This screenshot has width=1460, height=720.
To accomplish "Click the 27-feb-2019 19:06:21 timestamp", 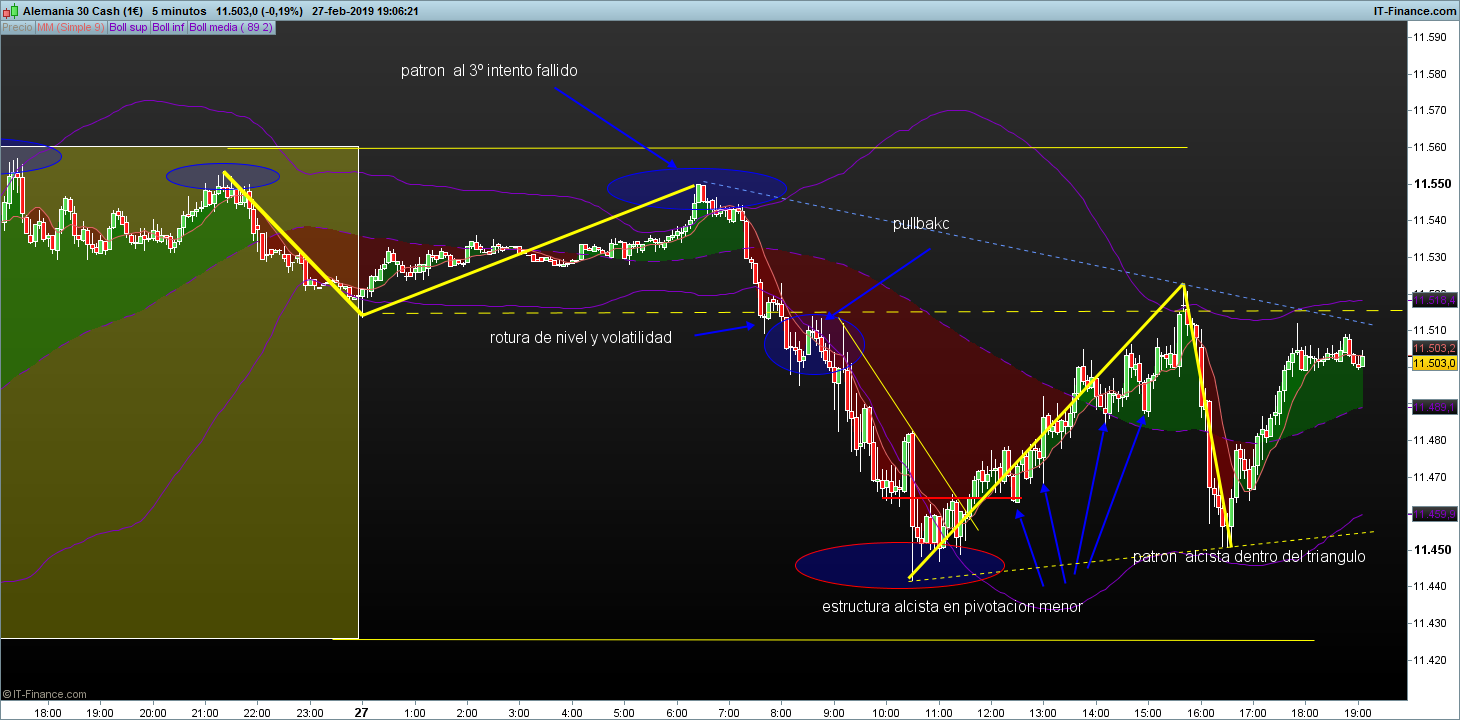I will click(x=365, y=11).
